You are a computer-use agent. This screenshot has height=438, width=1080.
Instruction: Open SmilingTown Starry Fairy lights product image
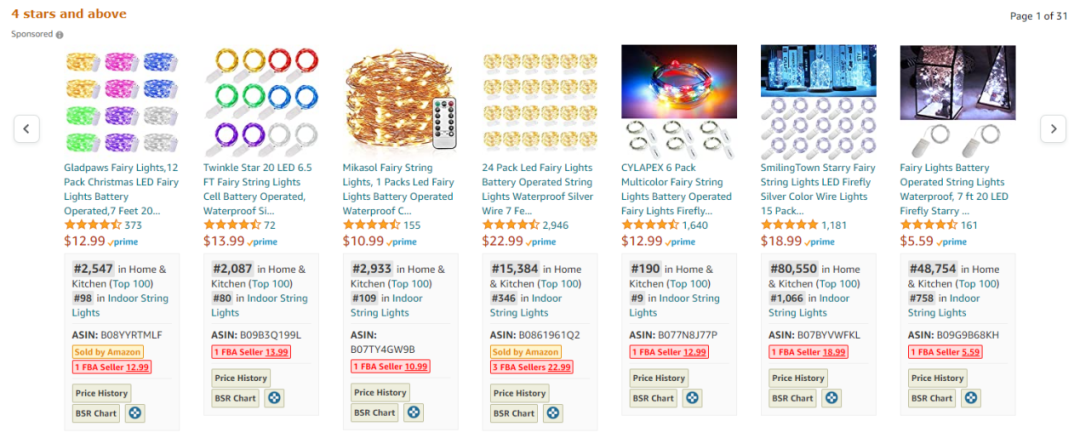pos(818,101)
